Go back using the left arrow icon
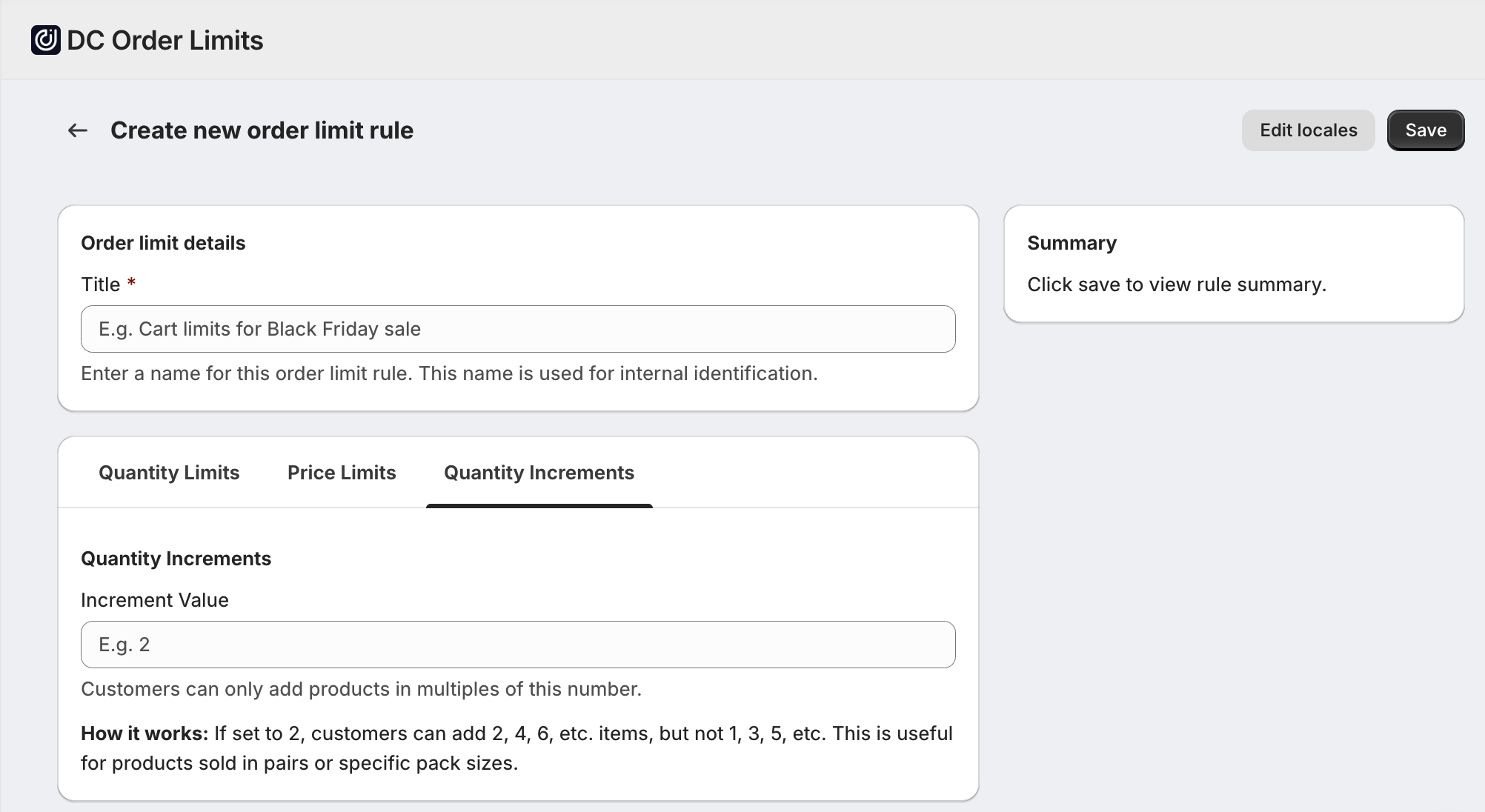This screenshot has height=812, width=1485. pyautogui.click(x=78, y=130)
